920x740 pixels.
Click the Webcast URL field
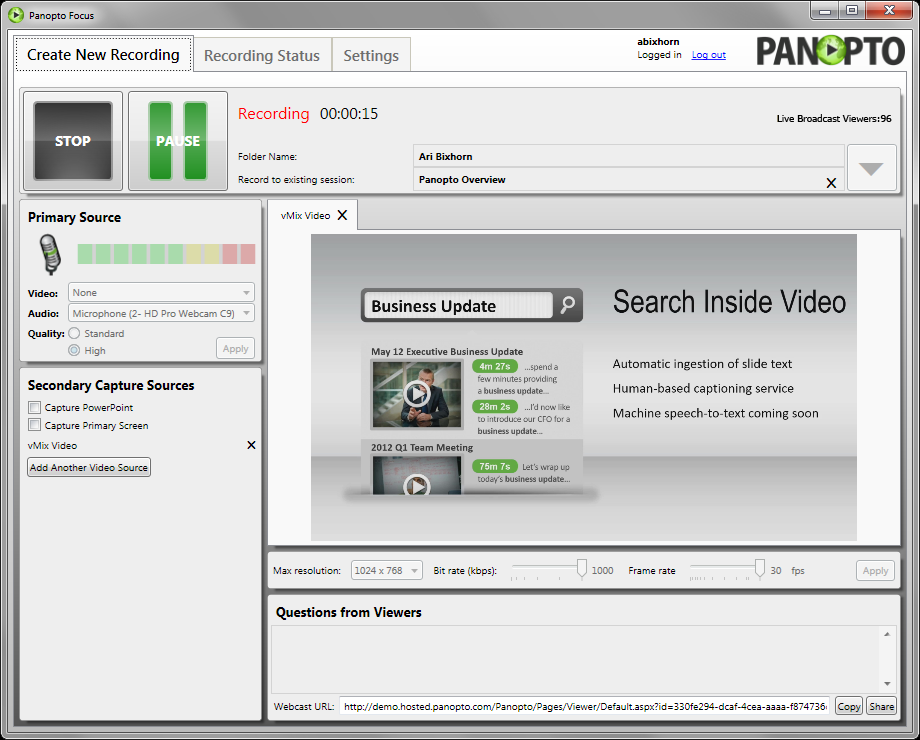pyautogui.click(x=585, y=707)
